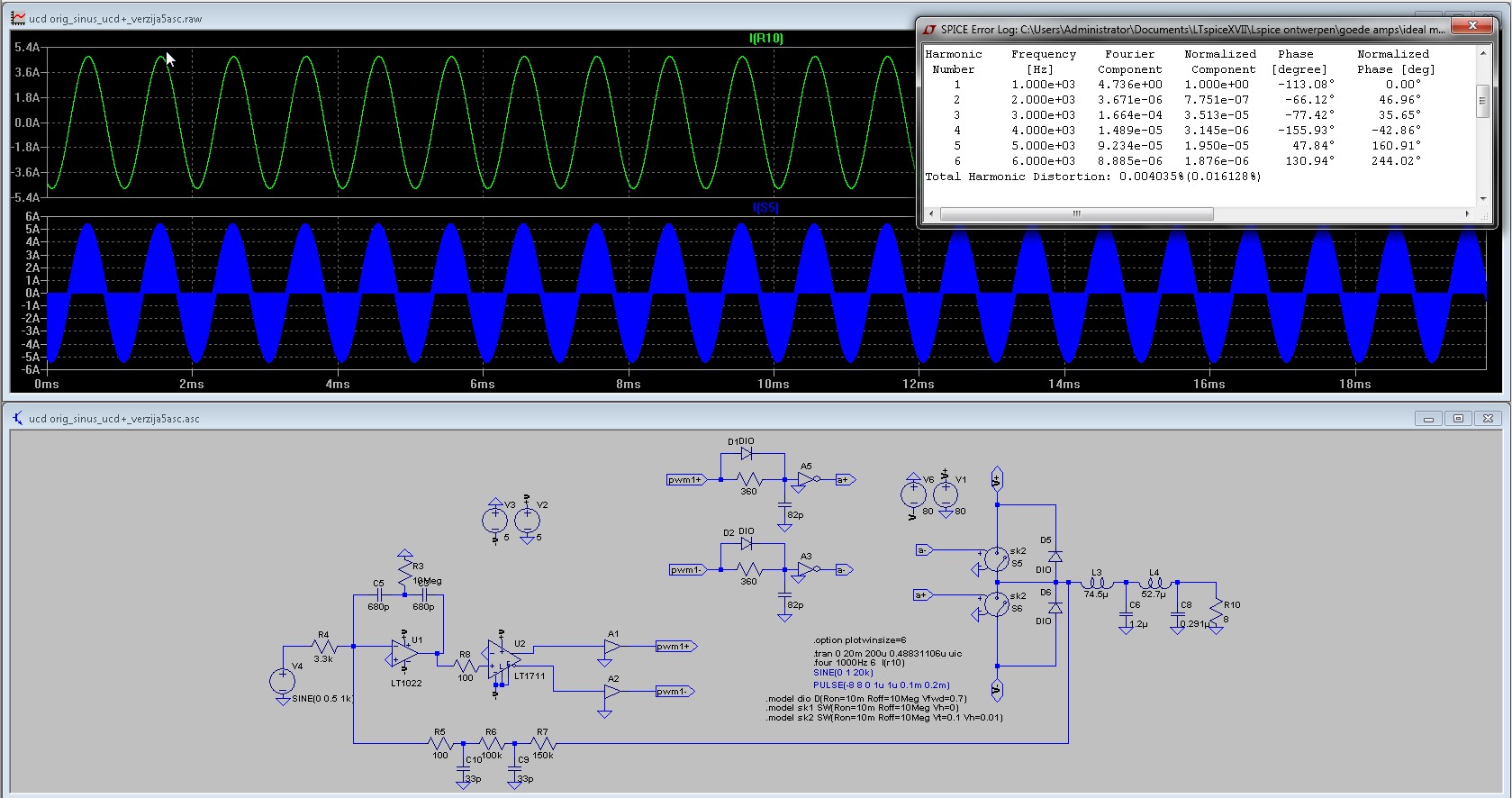
Task: Select inverter A3 symbol
Action: pyautogui.click(x=808, y=569)
